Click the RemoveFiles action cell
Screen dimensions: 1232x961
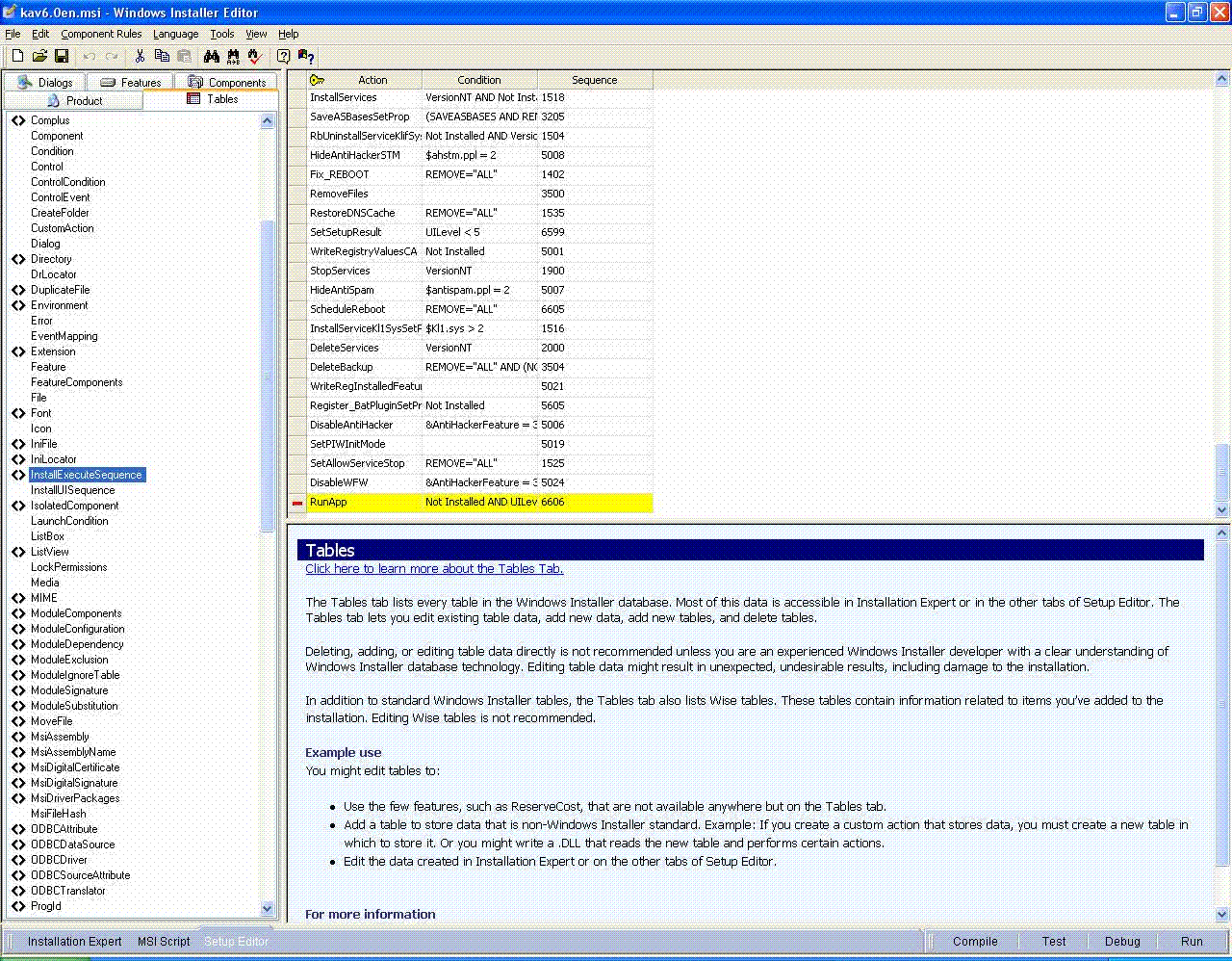coord(365,194)
